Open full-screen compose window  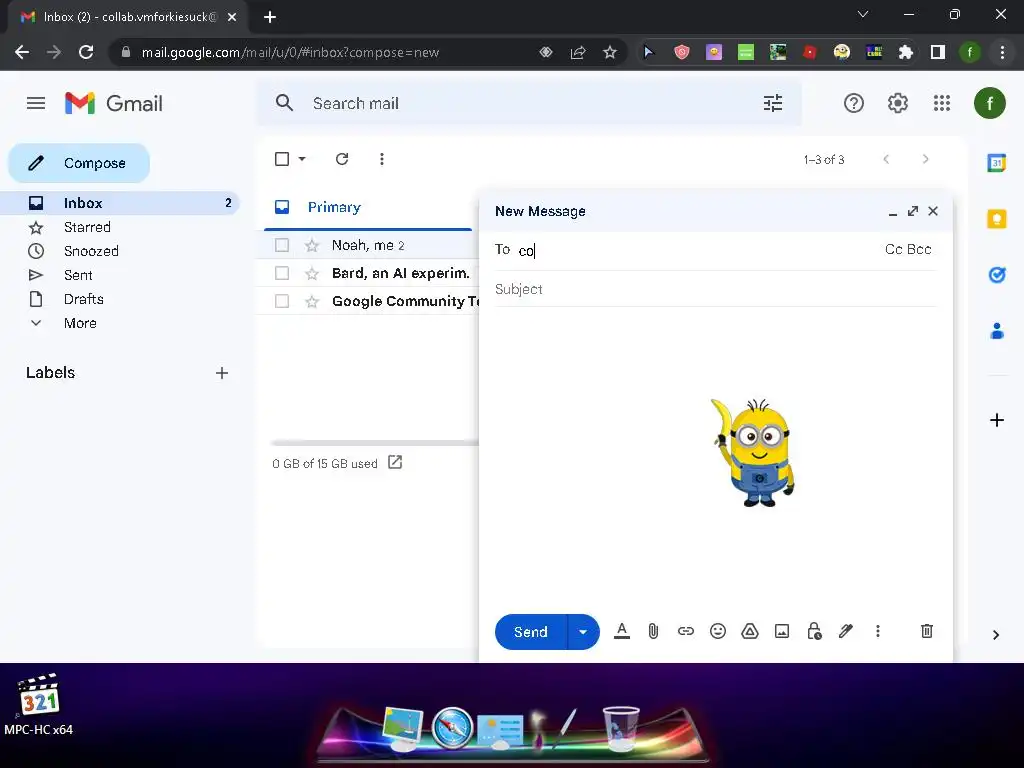pyautogui.click(x=913, y=211)
